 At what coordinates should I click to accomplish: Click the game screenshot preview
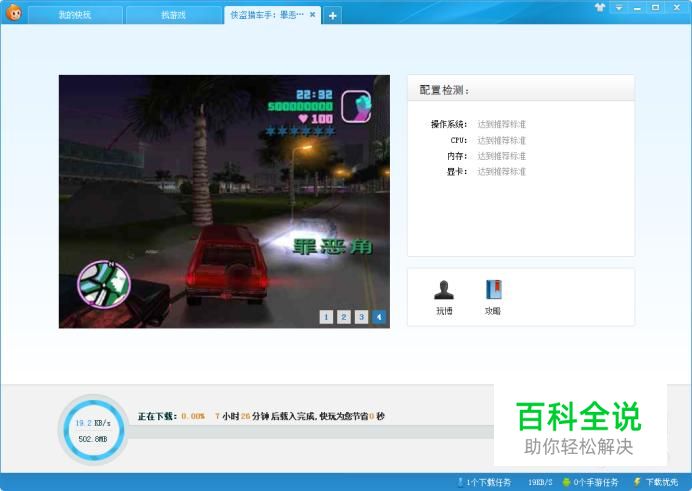[x=224, y=202]
